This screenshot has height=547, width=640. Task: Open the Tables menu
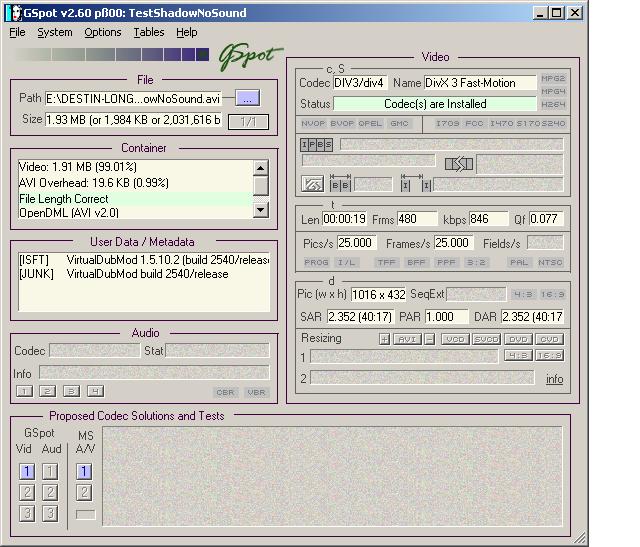(149, 32)
